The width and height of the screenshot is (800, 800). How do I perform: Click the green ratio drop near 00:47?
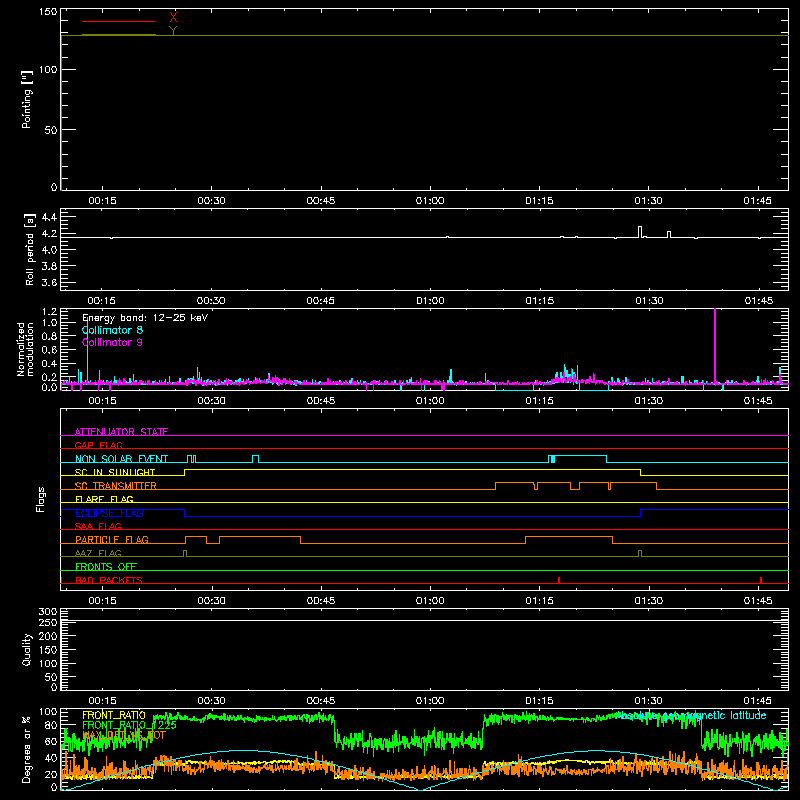click(x=335, y=729)
